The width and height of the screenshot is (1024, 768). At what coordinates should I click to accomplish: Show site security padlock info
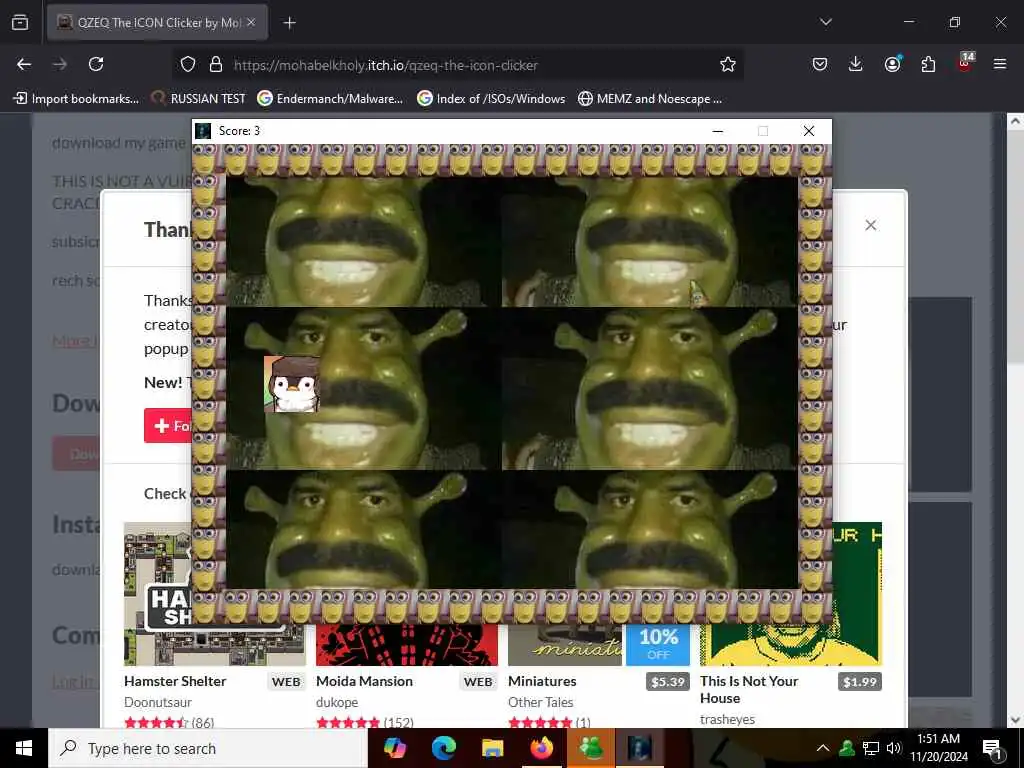coord(216,65)
